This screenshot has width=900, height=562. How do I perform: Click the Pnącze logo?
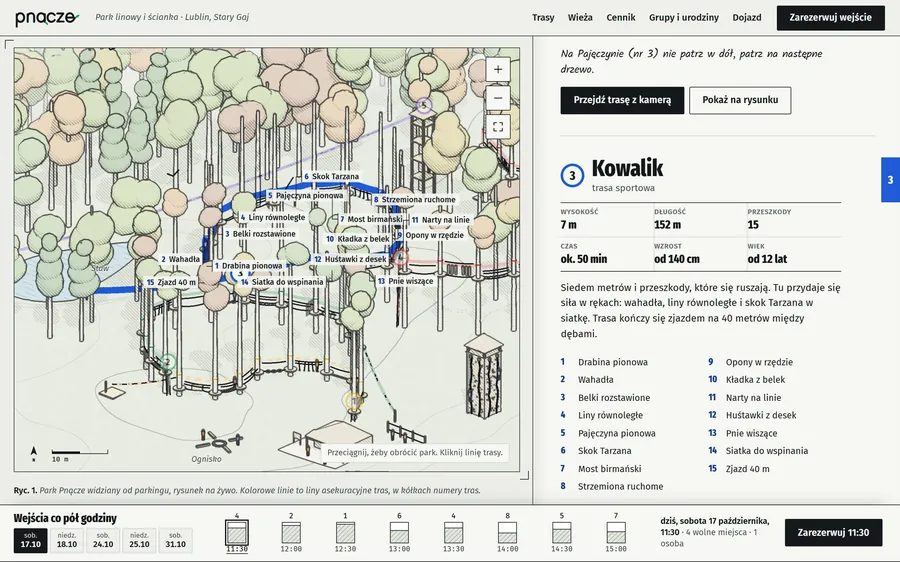[x=47, y=18]
